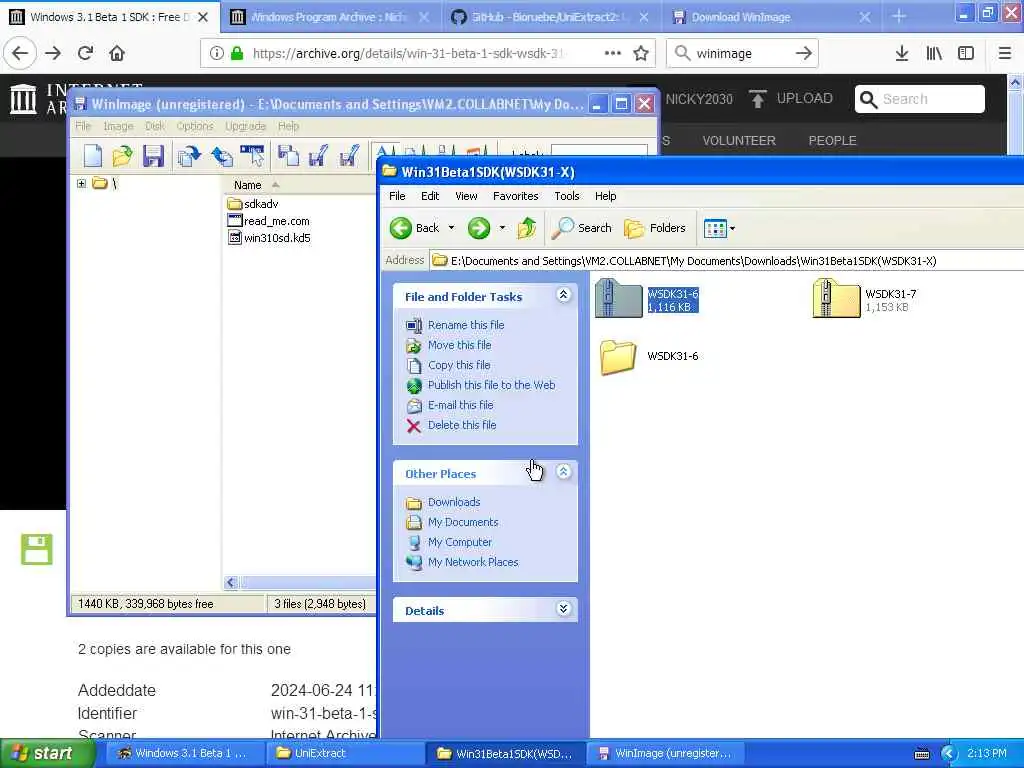Viewport: 1024px width, 768px height.
Task: Open Forward history dropdown arrow
Action: [502, 228]
